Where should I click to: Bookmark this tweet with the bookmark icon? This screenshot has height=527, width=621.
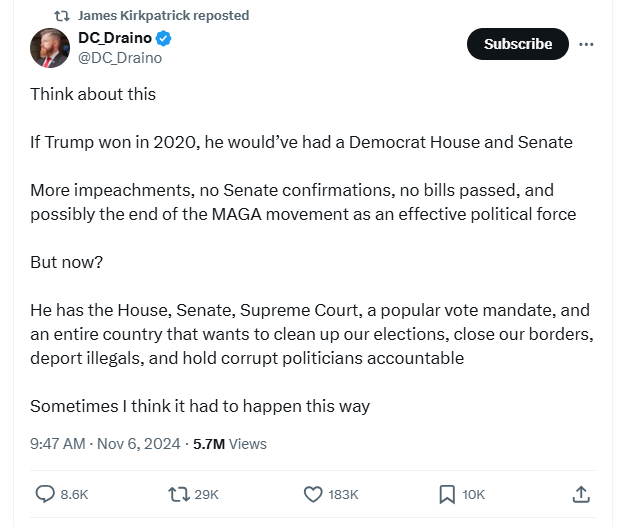coord(447,494)
